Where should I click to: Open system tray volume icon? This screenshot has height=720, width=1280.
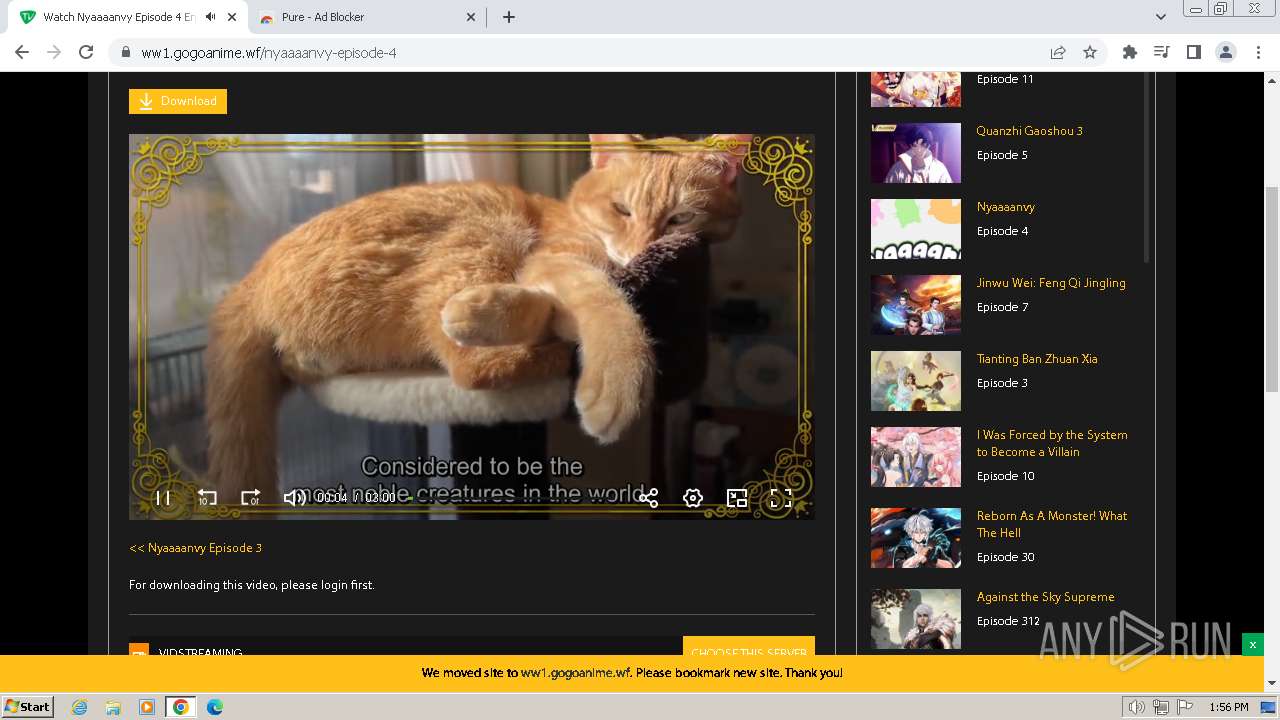[1137, 707]
